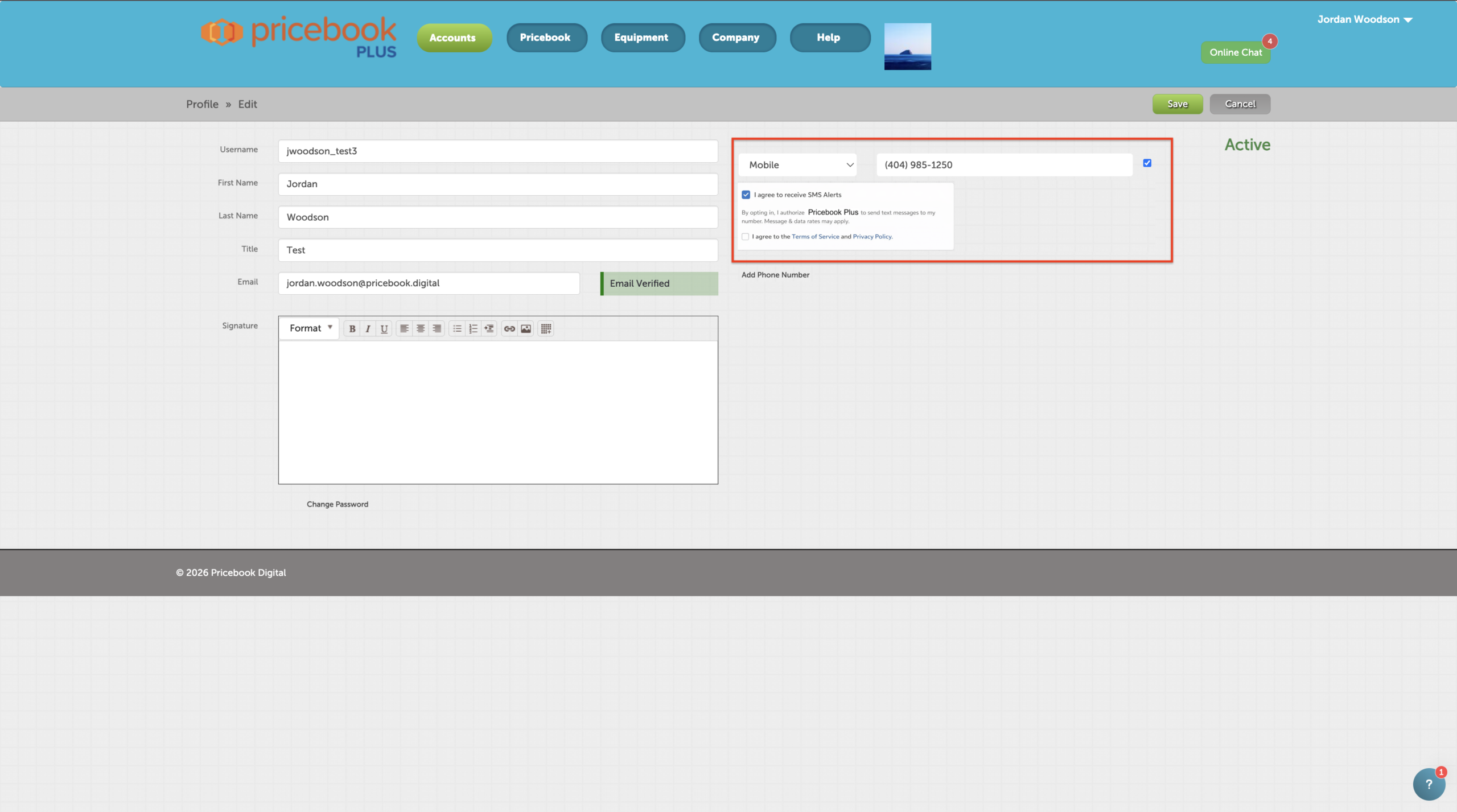Click the underline formatting icon
Screen dimensions: 1457x812
(x=384, y=328)
